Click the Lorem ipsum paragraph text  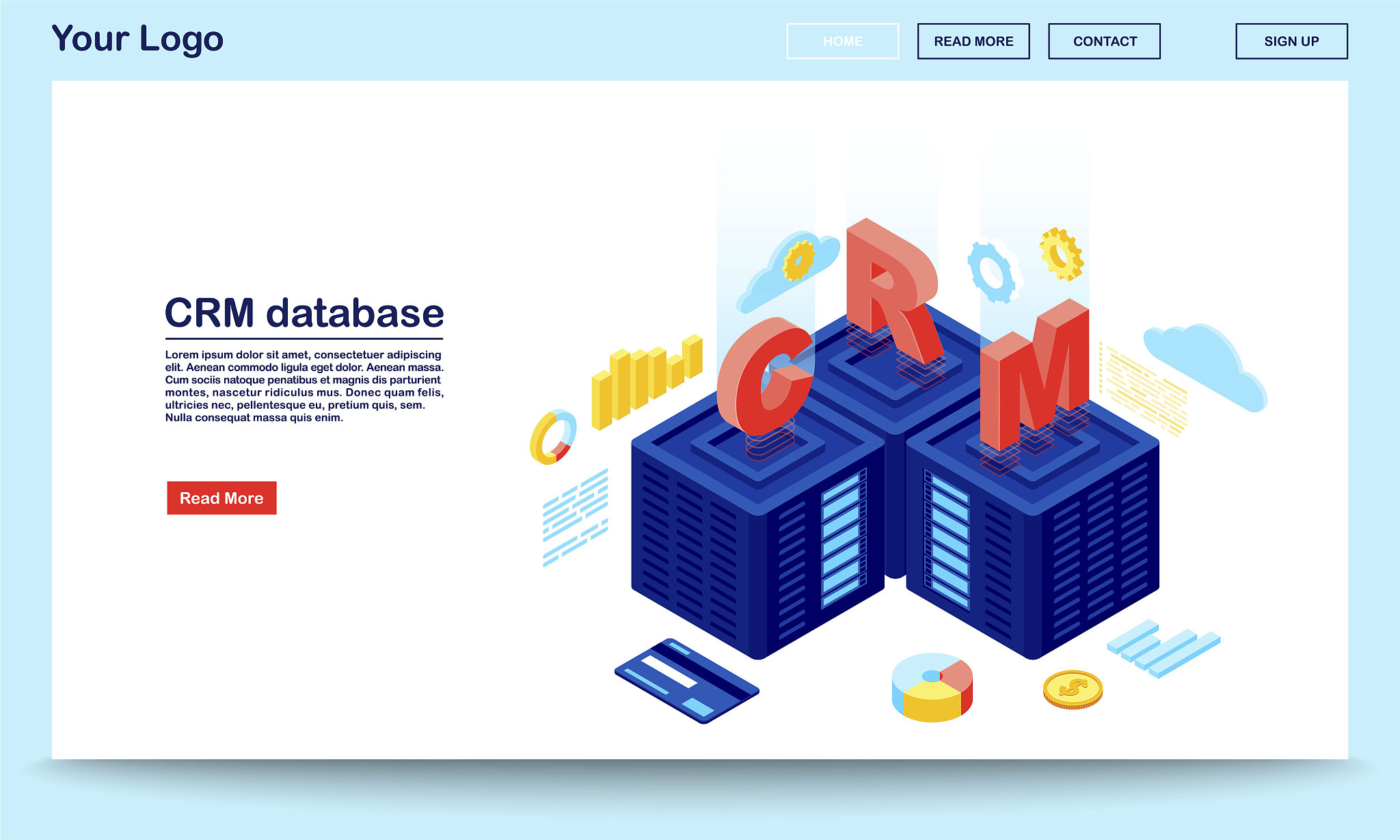[x=304, y=386]
